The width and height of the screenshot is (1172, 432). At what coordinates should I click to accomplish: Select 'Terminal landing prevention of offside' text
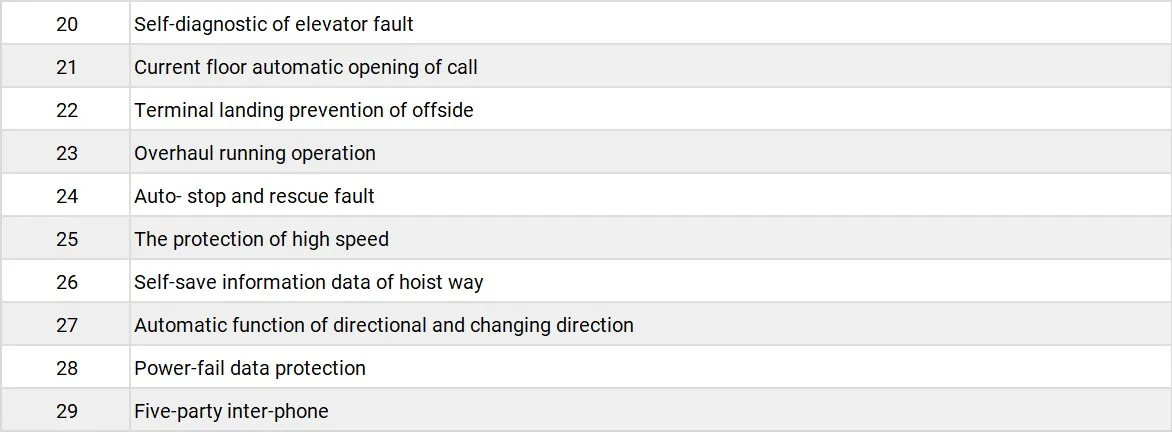coord(304,110)
